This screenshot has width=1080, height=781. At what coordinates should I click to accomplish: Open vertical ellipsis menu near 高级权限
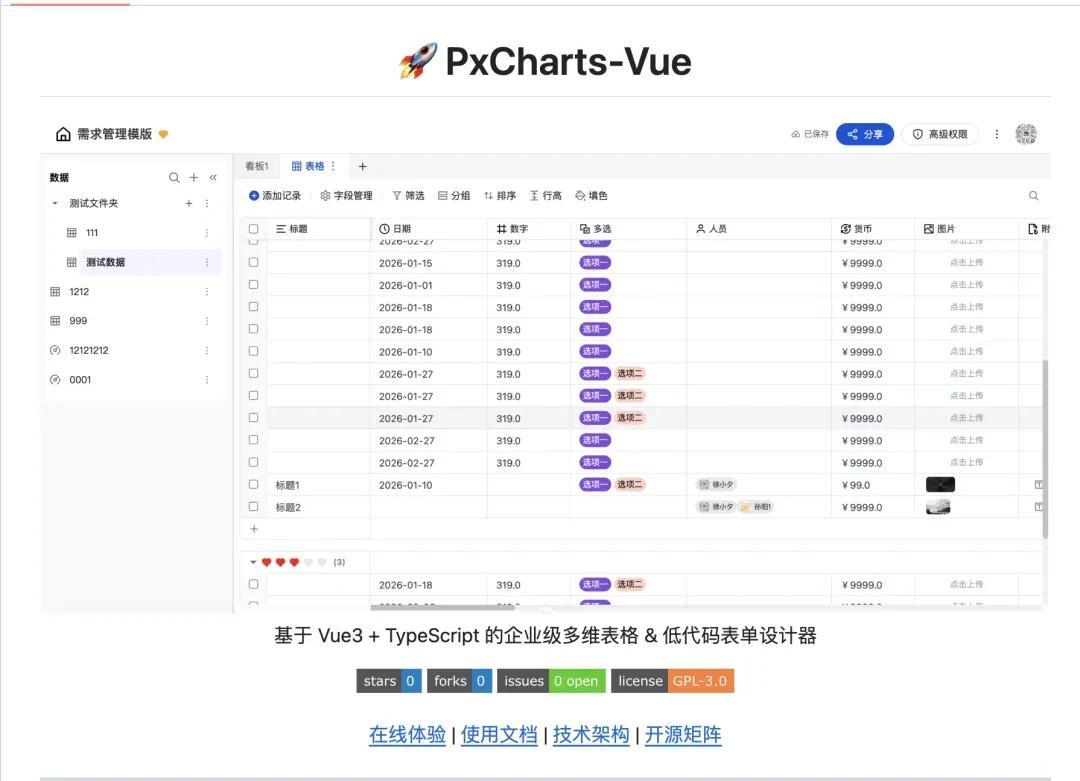coord(996,134)
